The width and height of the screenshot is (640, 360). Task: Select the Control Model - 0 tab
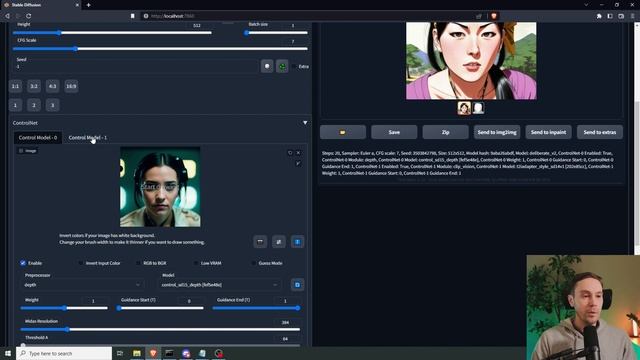tap(38, 138)
